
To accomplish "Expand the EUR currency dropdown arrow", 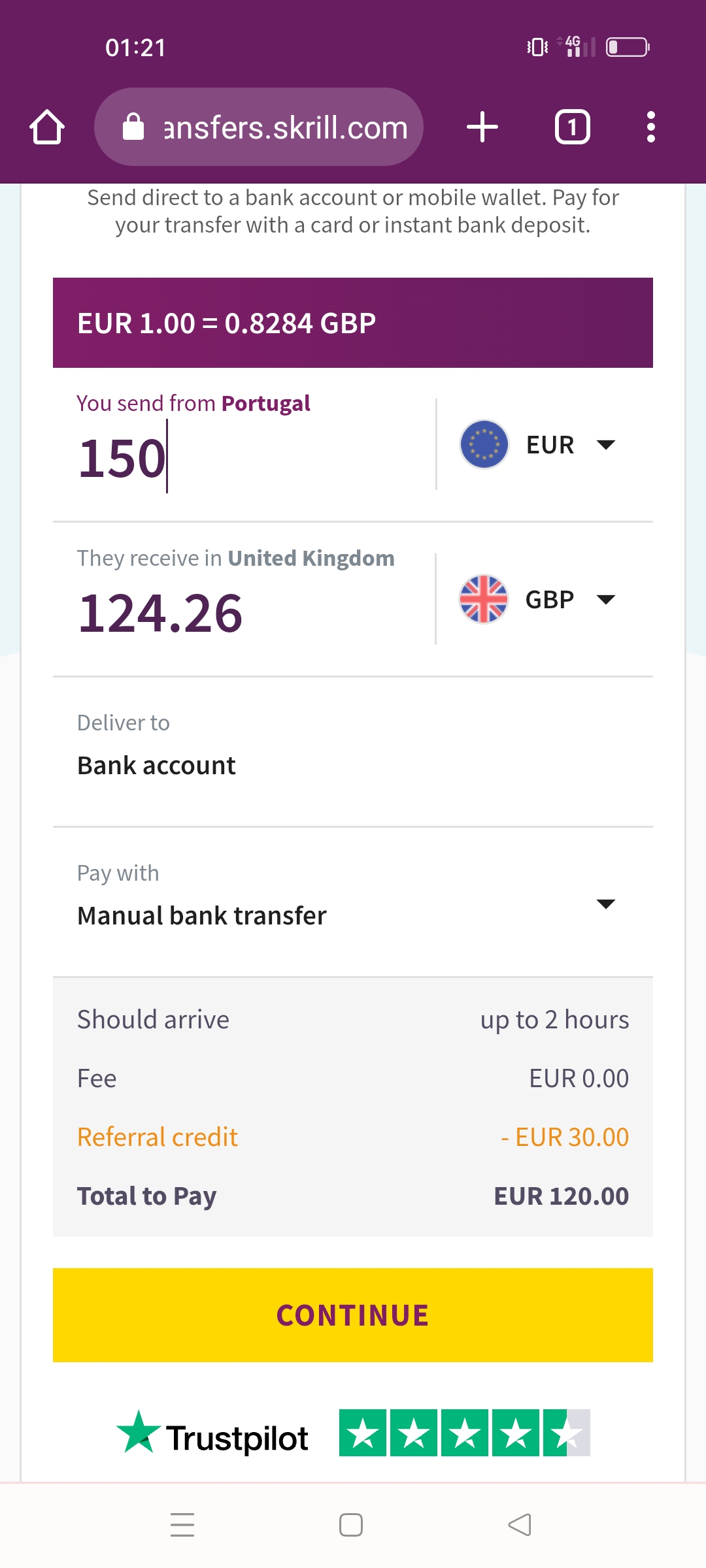I will pyautogui.click(x=606, y=445).
